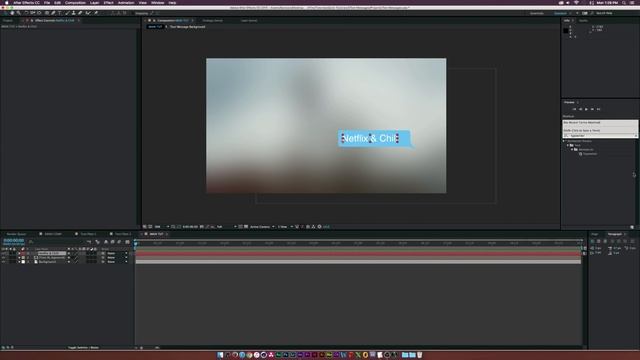Image resolution: width=640 pixels, height=360 pixels.
Task: Click the red Netflix & Chill layer bar
Action: pyautogui.click(x=358, y=253)
